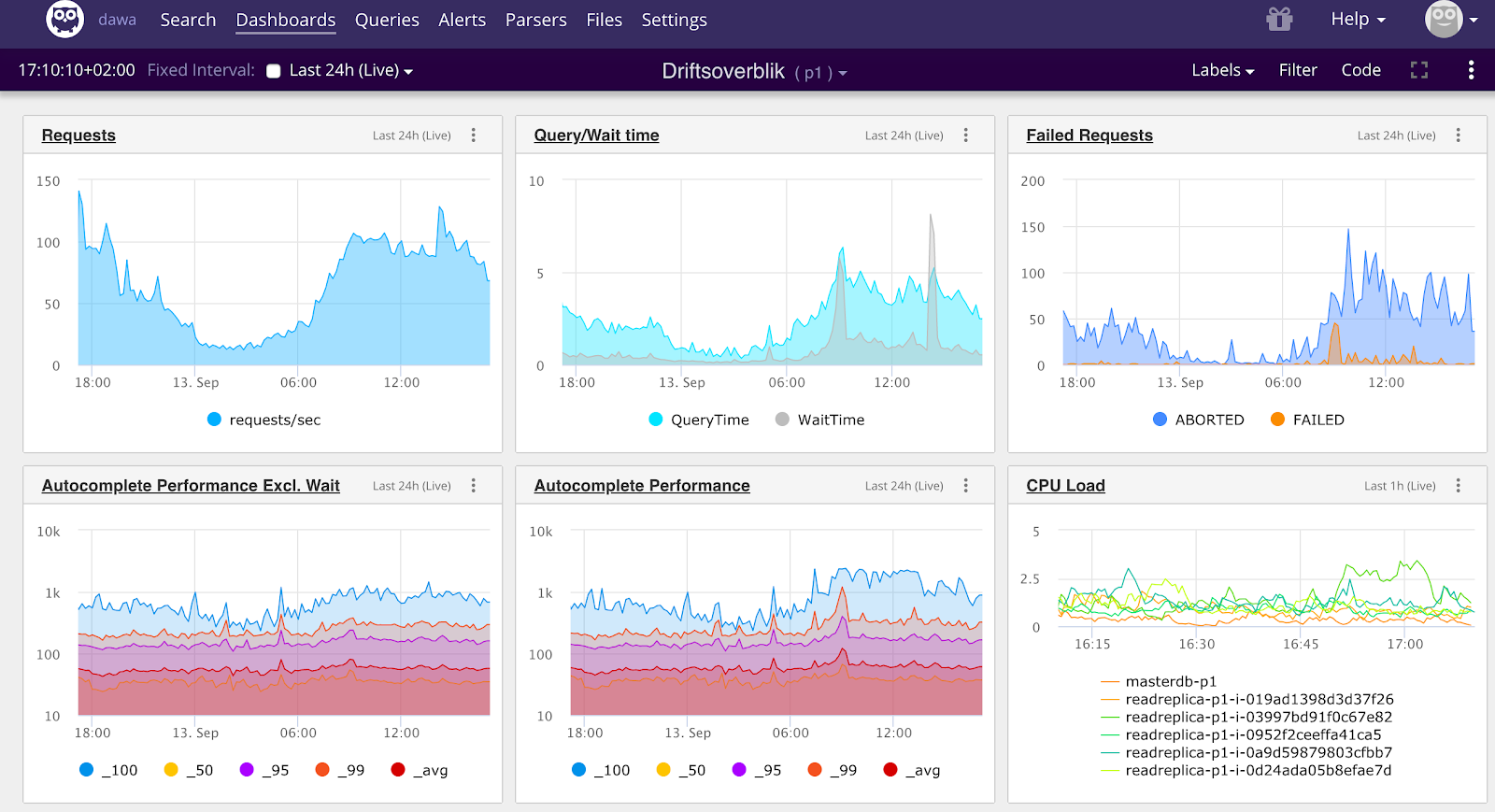Toggle the Fixed Interval checkbox
The width and height of the screenshot is (1495, 812).
click(274, 71)
